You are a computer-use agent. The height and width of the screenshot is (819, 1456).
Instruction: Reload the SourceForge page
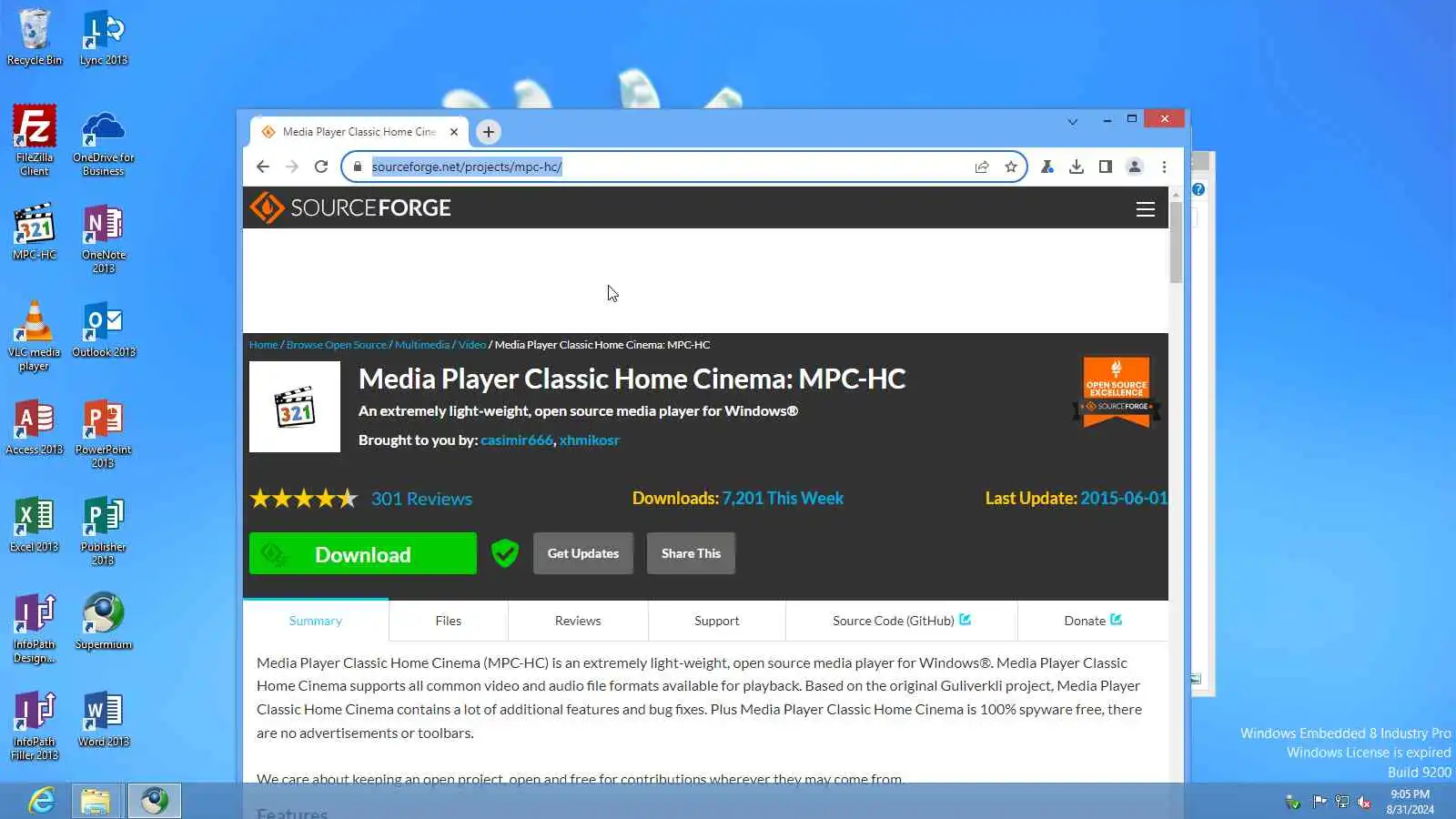(321, 167)
